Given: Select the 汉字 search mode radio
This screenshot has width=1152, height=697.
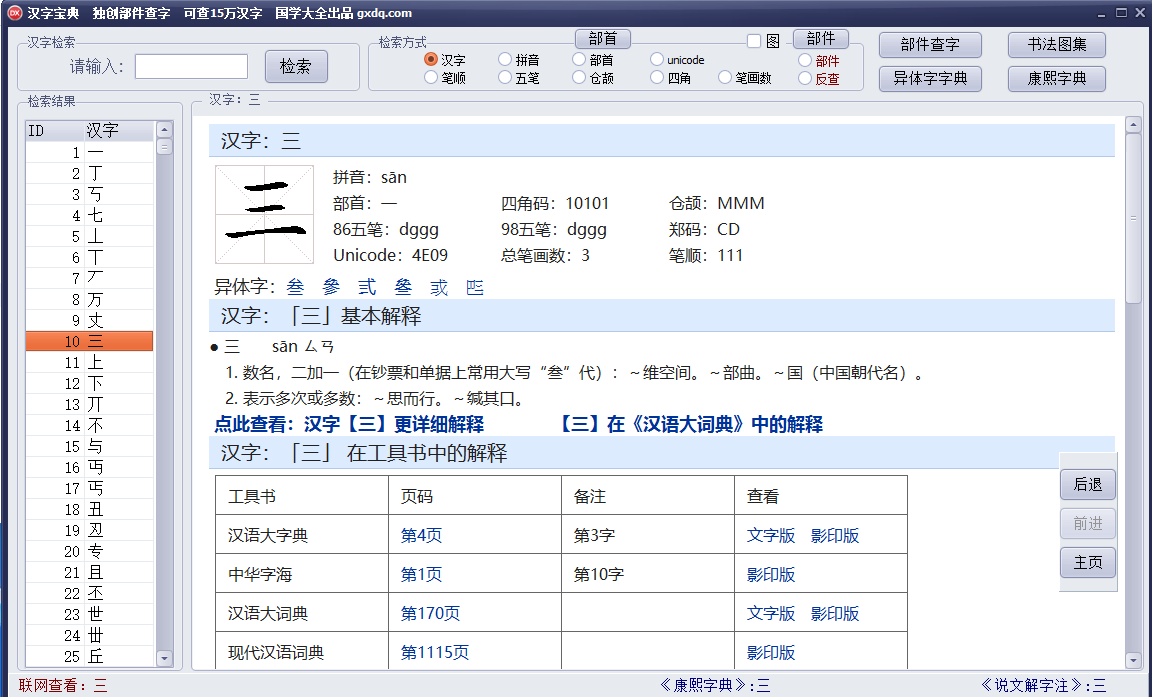Looking at the screenshot, I should click(x=431, y=59).
